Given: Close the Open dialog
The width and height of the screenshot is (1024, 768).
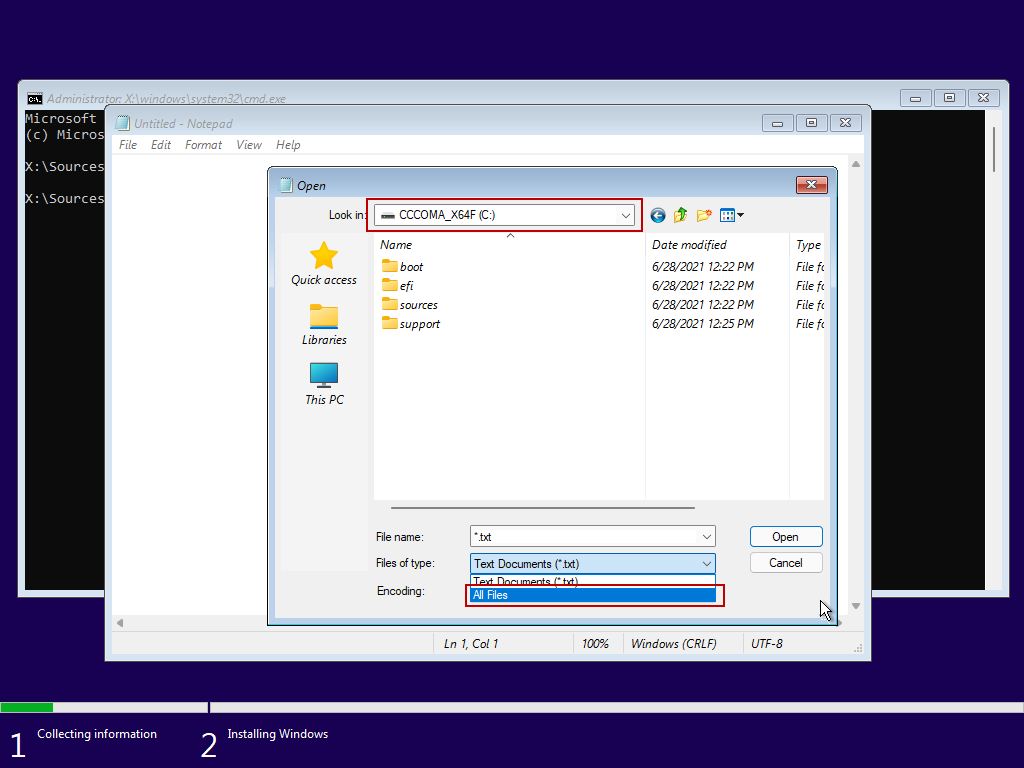Looking at the screenshot, I should tap(812, 185).
